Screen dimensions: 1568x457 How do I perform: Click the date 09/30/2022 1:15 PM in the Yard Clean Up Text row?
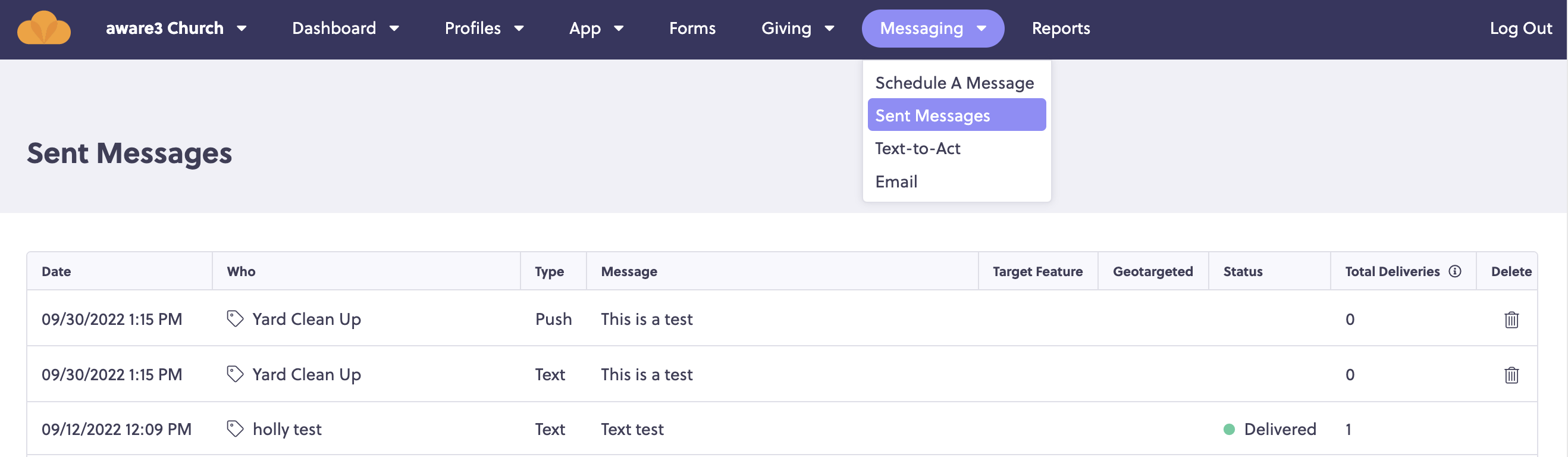coord(111,374)
